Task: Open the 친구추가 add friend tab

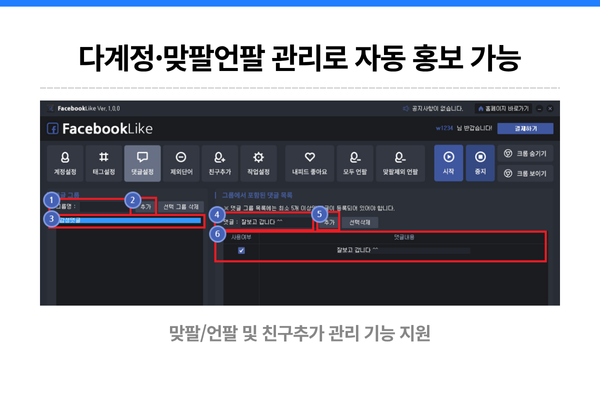Action: tap(220, 163)
